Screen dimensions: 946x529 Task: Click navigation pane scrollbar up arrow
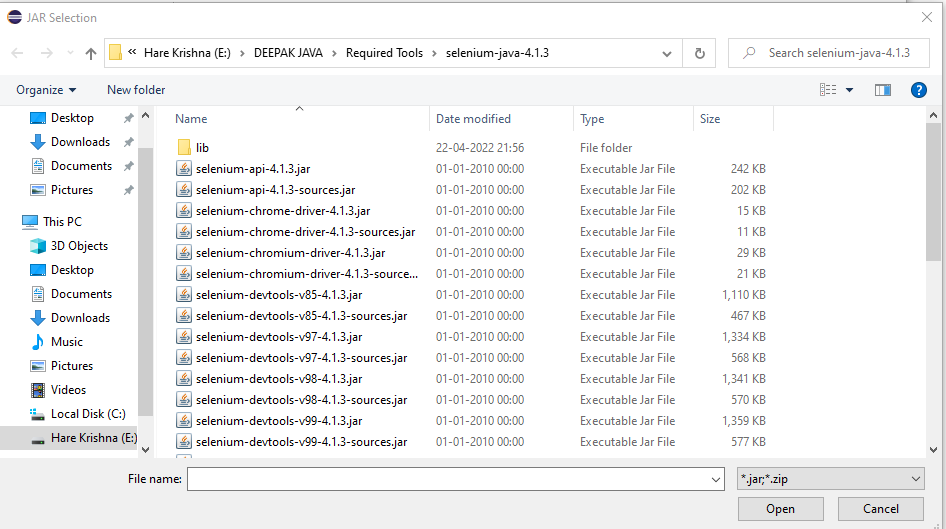[145, 115]
